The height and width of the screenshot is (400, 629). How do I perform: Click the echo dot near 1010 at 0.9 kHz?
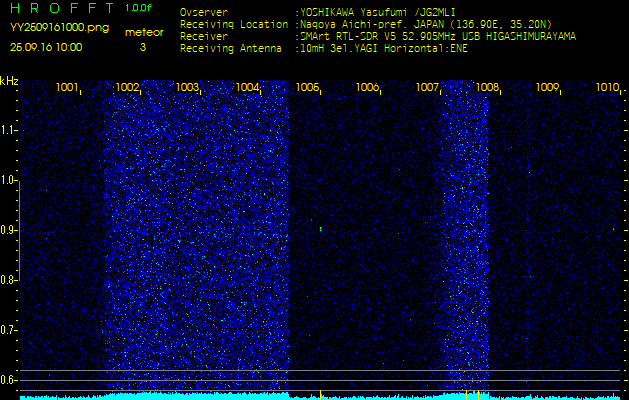click(614, 229)
